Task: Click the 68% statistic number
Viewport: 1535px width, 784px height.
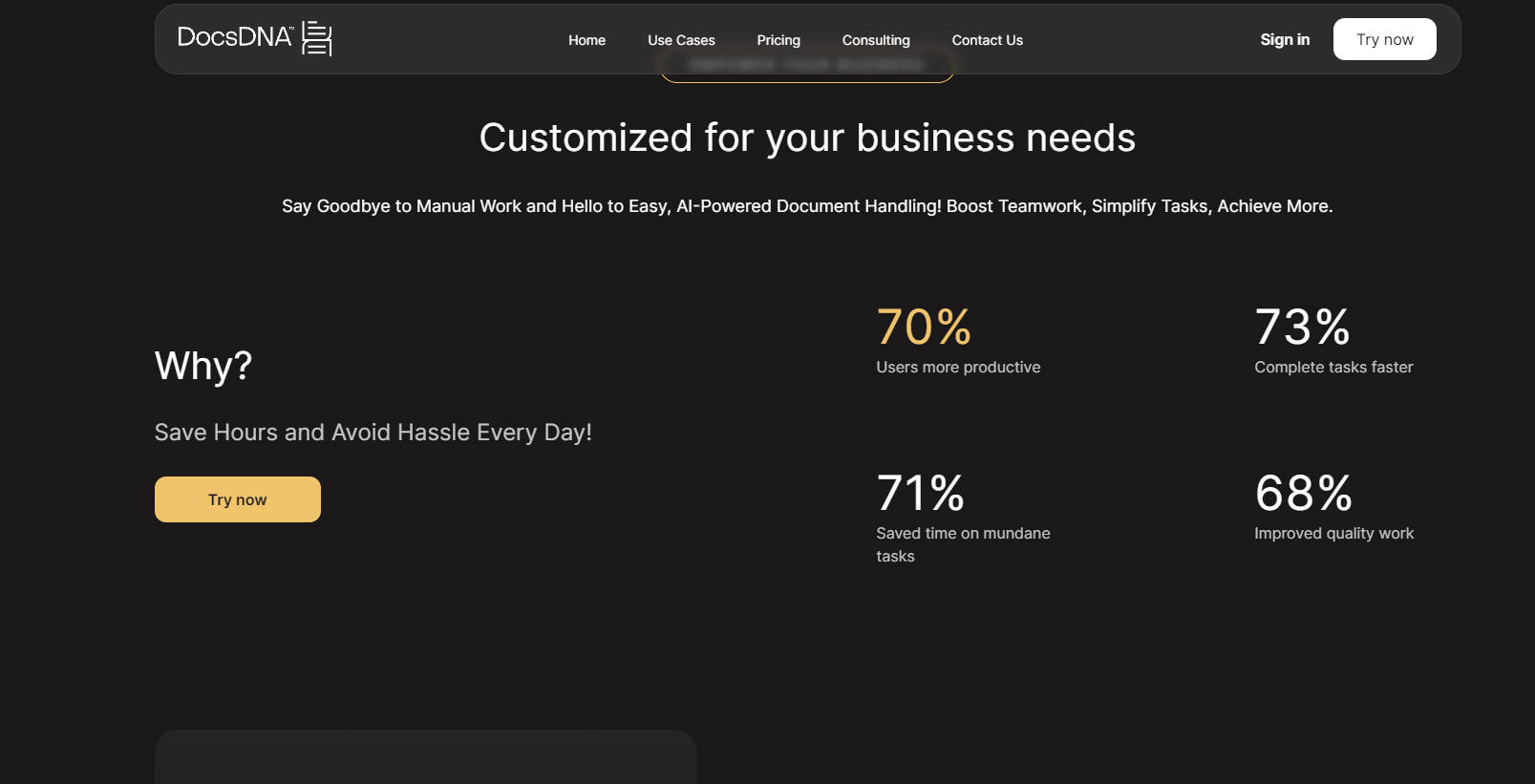Action: (1303, 494)
